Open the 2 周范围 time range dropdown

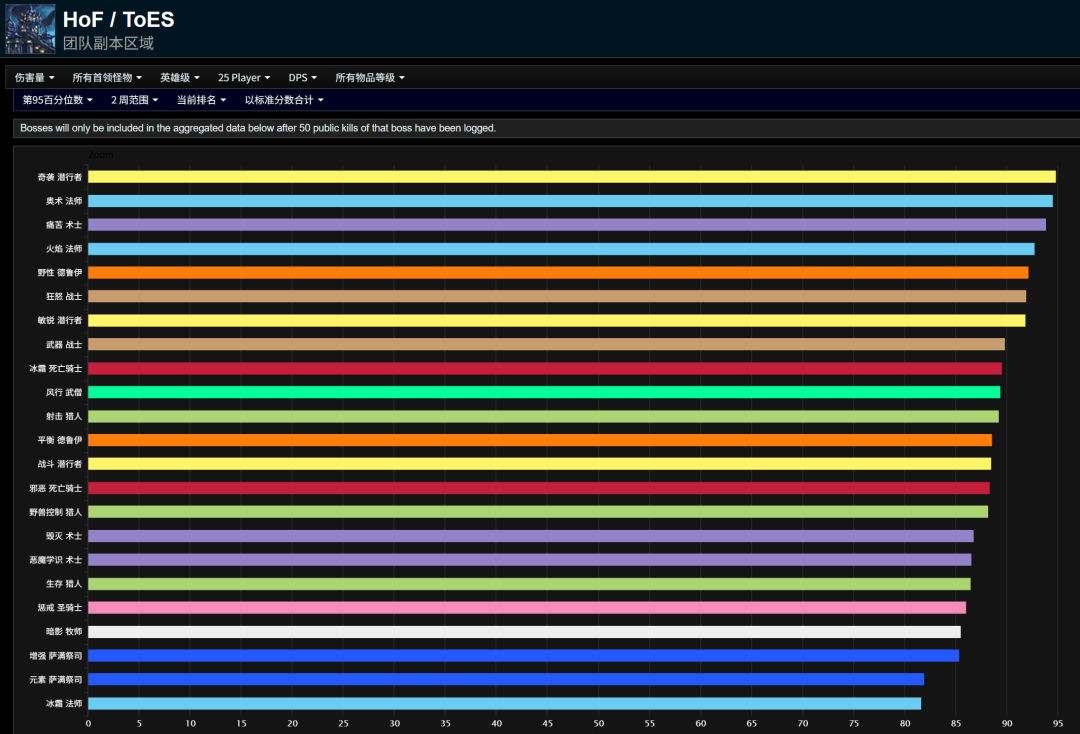(134, 100)
